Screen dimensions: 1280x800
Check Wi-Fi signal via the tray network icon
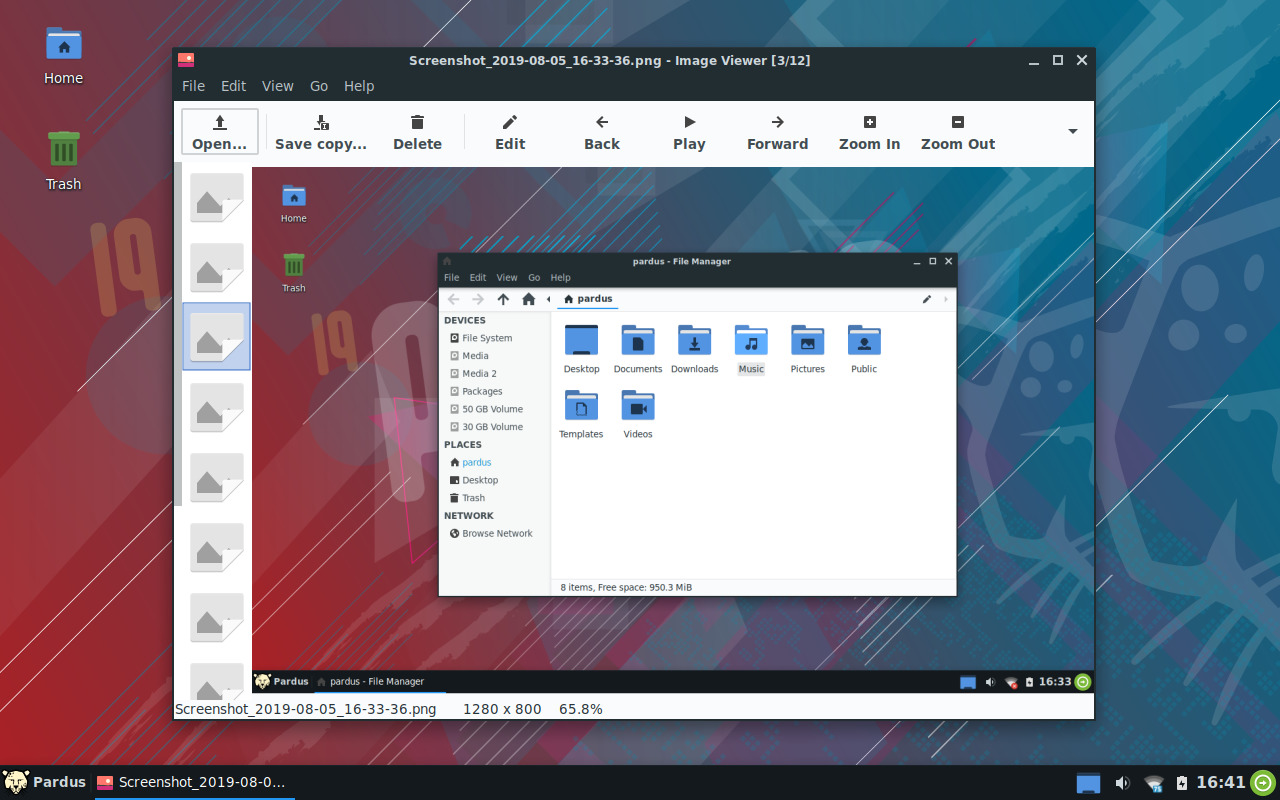click(x=1153, y=783)
